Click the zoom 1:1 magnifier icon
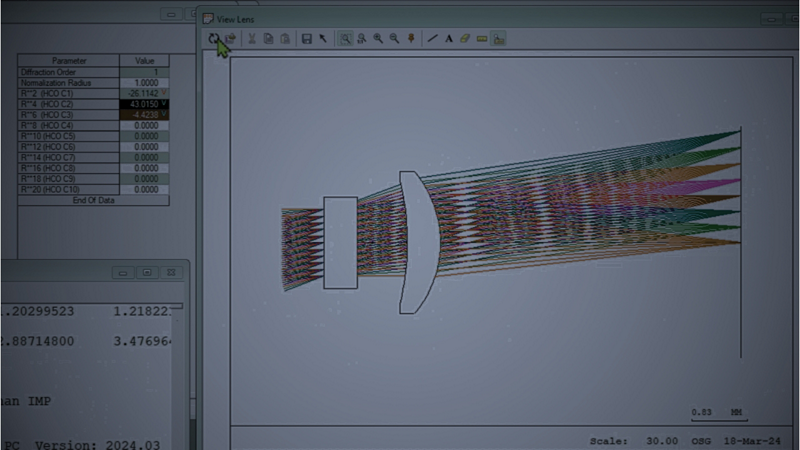This screenshot has height=450, width=800. (x=362, y=39)
